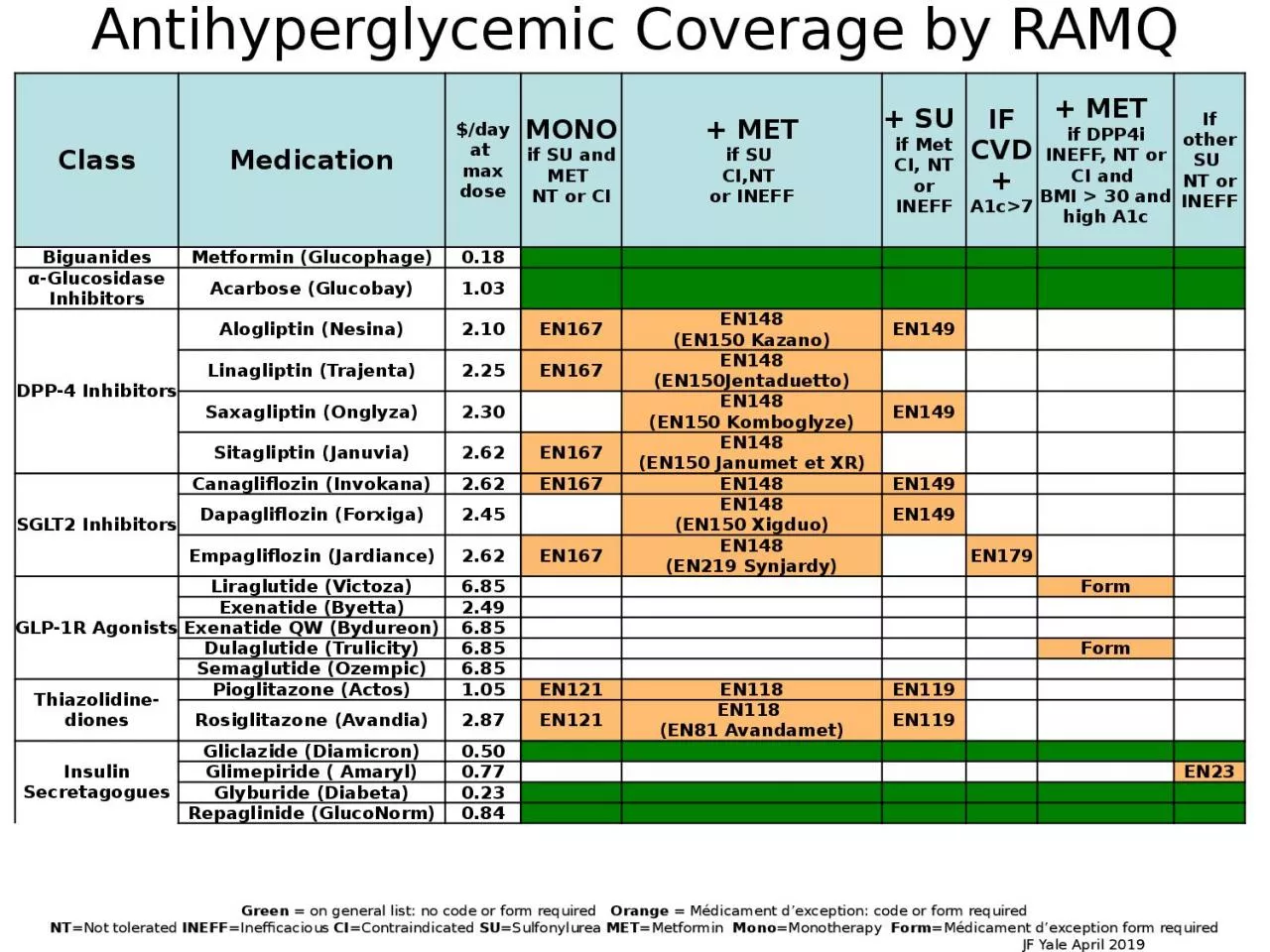The image size is (1270, 952).
Task: Click the 'MONO' column header
Action: [x=571, y=160]
